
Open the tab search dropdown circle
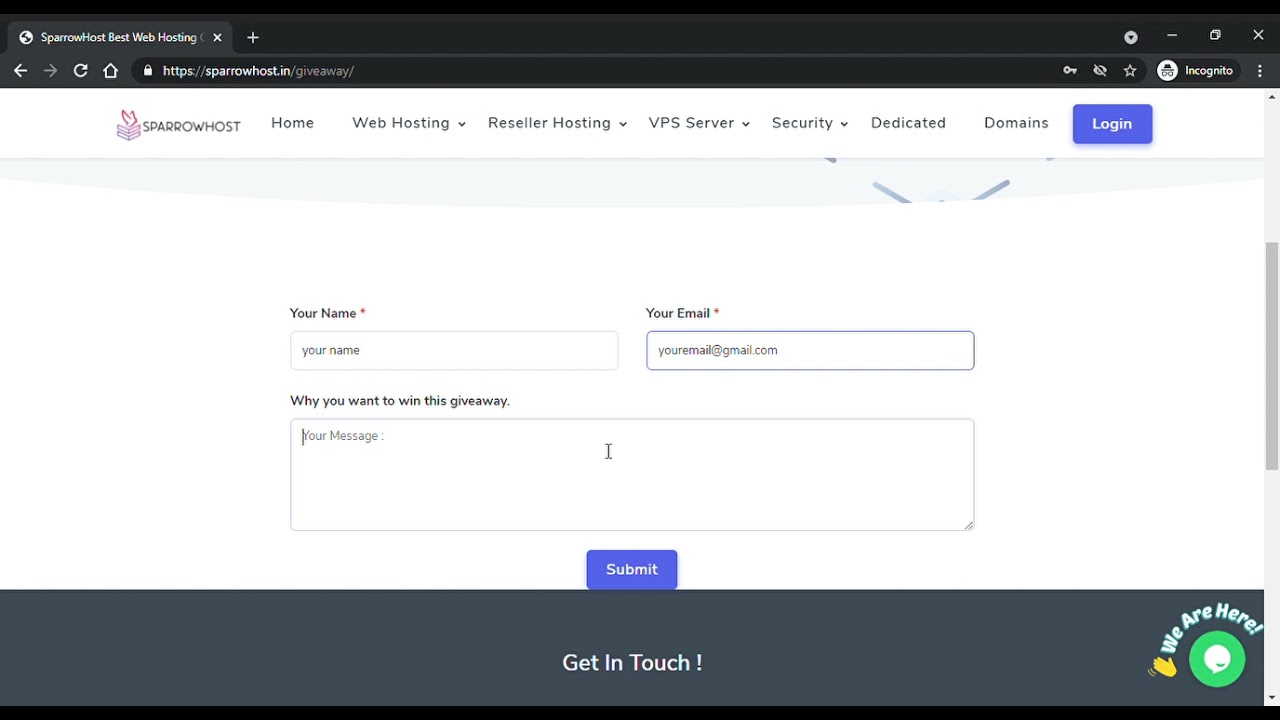[1131, 37]
